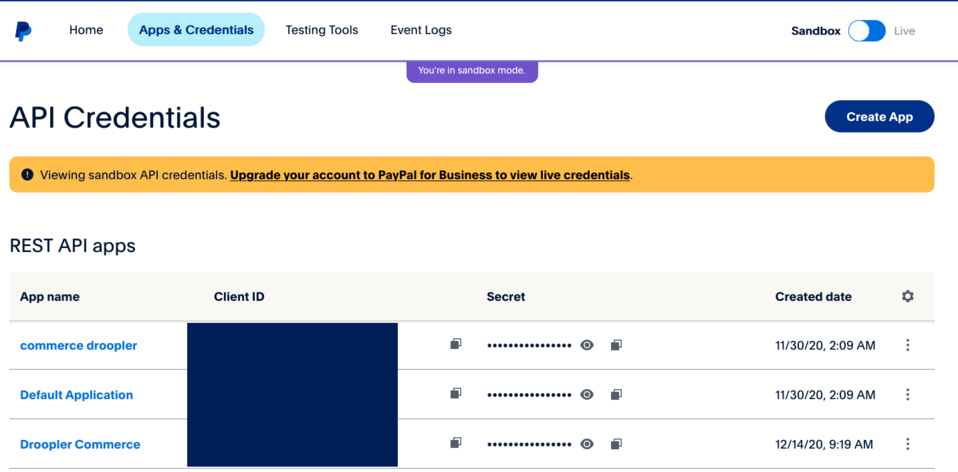Screen dimensions: 958x472
Task: Open the Default Application app link
Action: 76,395
